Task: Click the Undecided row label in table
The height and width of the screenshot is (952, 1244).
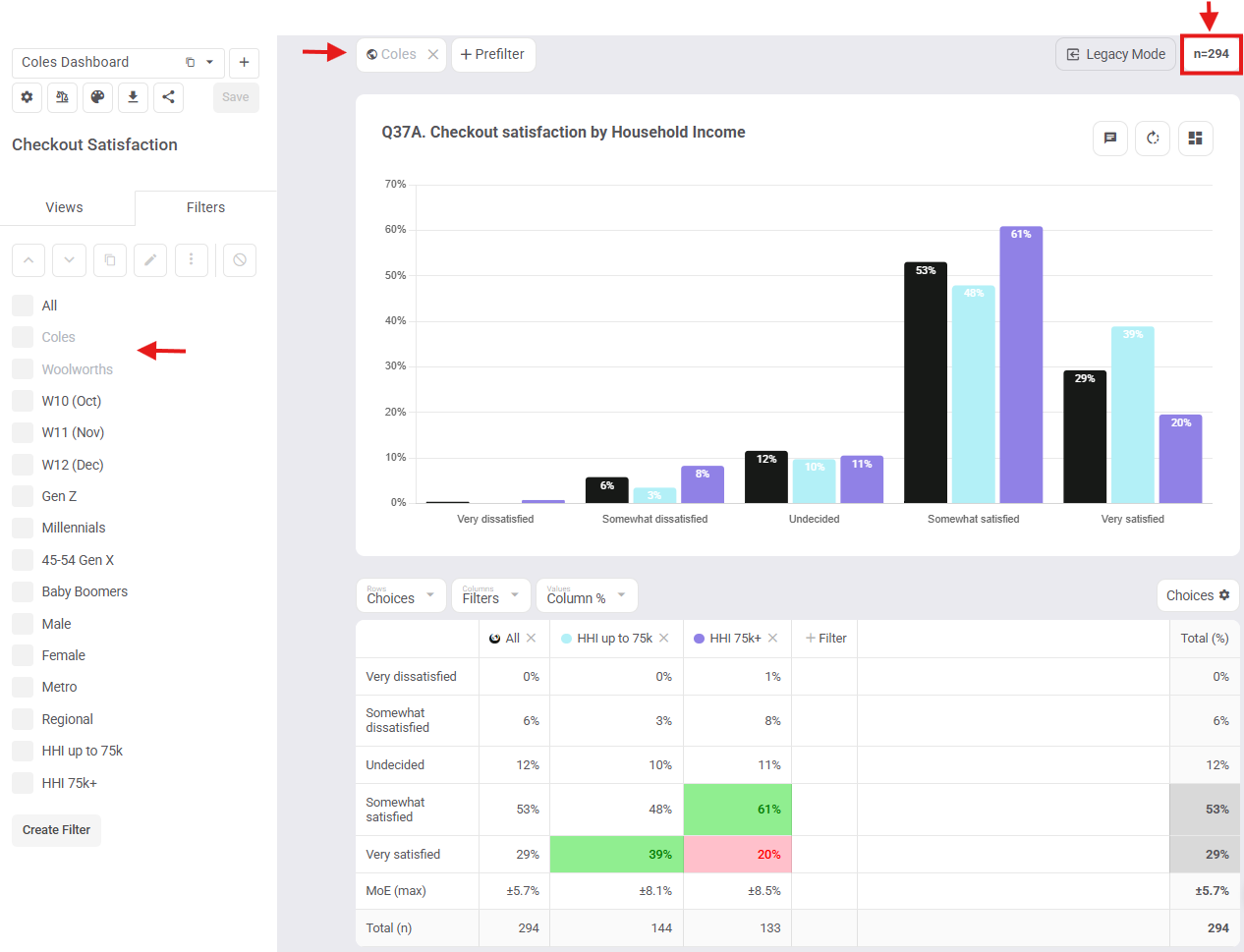Action: (x=395, y=765)
